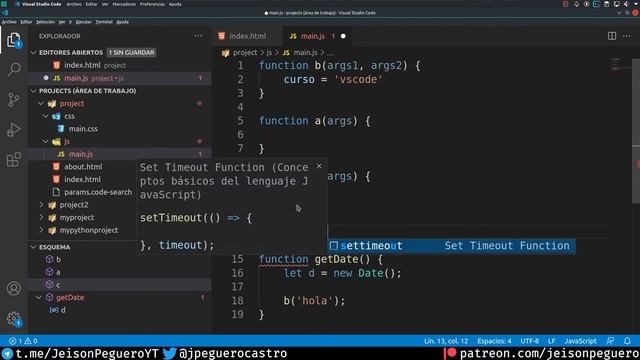640x360 pixels.
Task: Click the split editor icon
Action: coord(612,36)
